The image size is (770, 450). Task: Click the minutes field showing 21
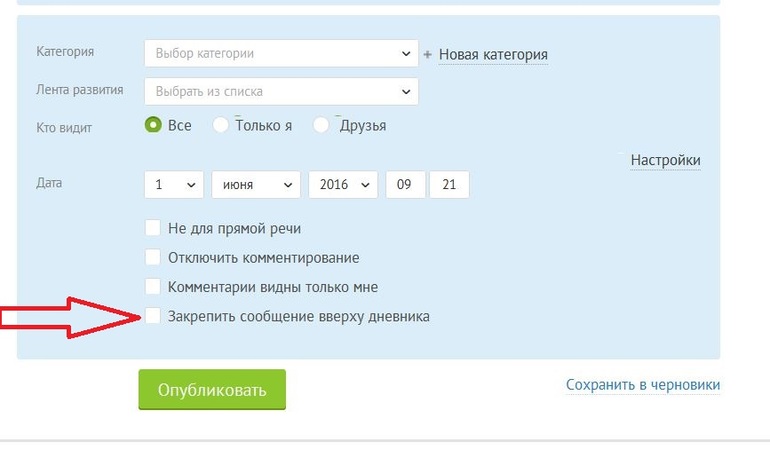[449, 185]
